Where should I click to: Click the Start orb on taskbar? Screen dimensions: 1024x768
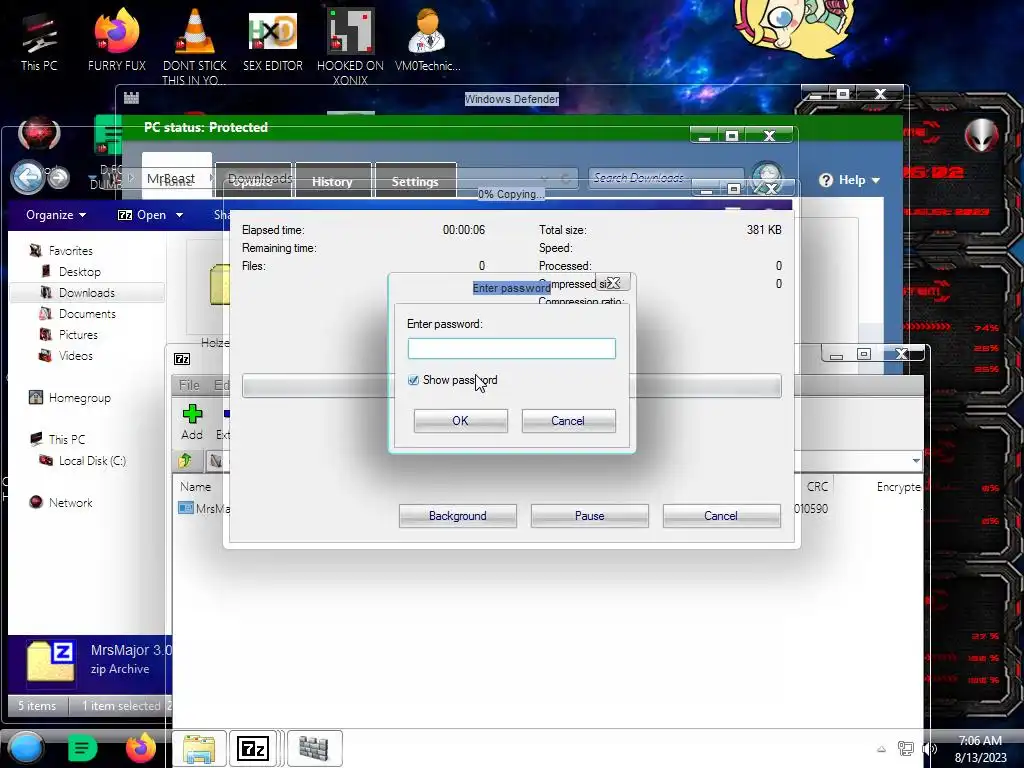(x=25, y=748)
